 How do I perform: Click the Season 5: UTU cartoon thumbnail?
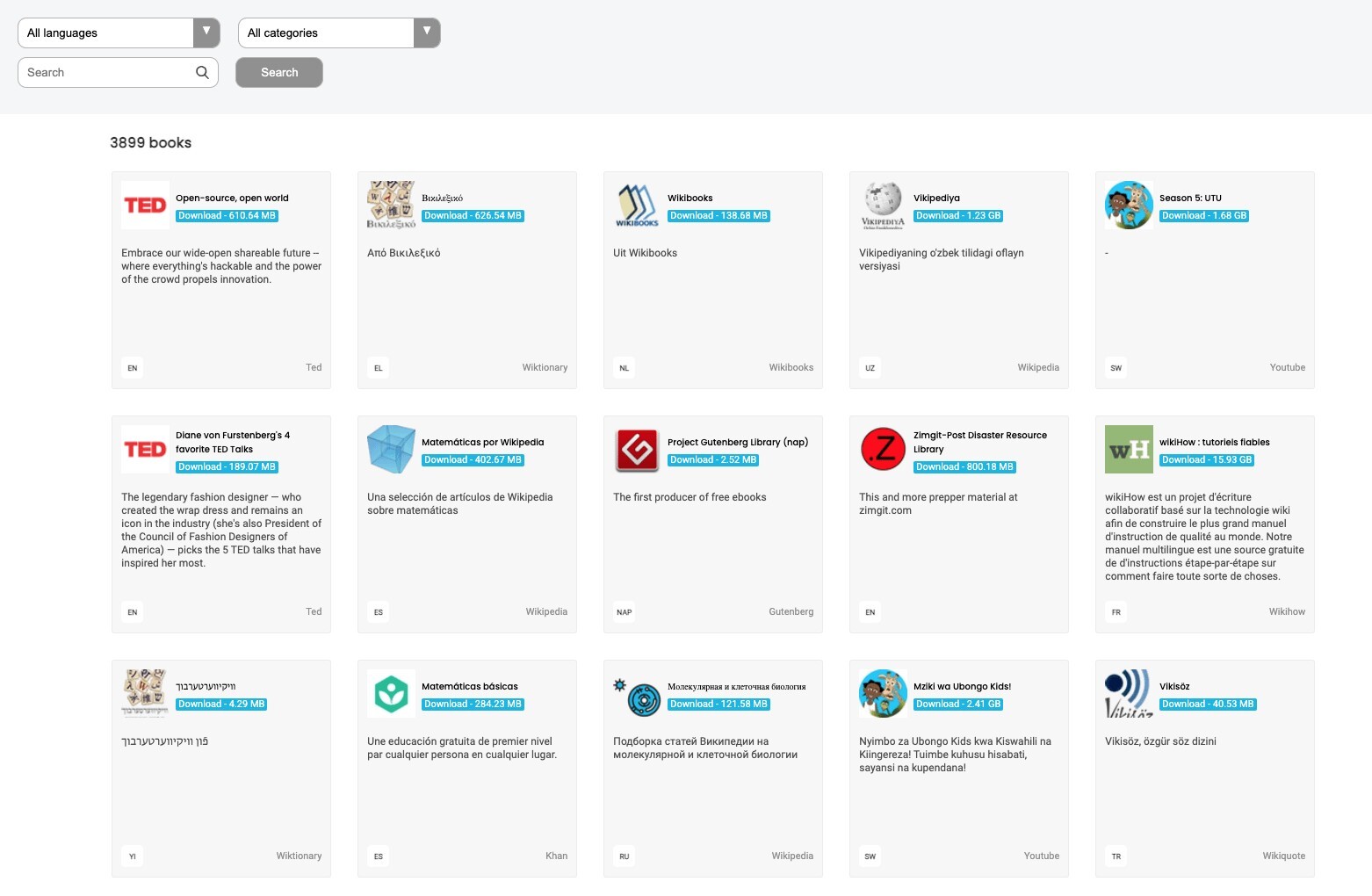coord(1129,206)
